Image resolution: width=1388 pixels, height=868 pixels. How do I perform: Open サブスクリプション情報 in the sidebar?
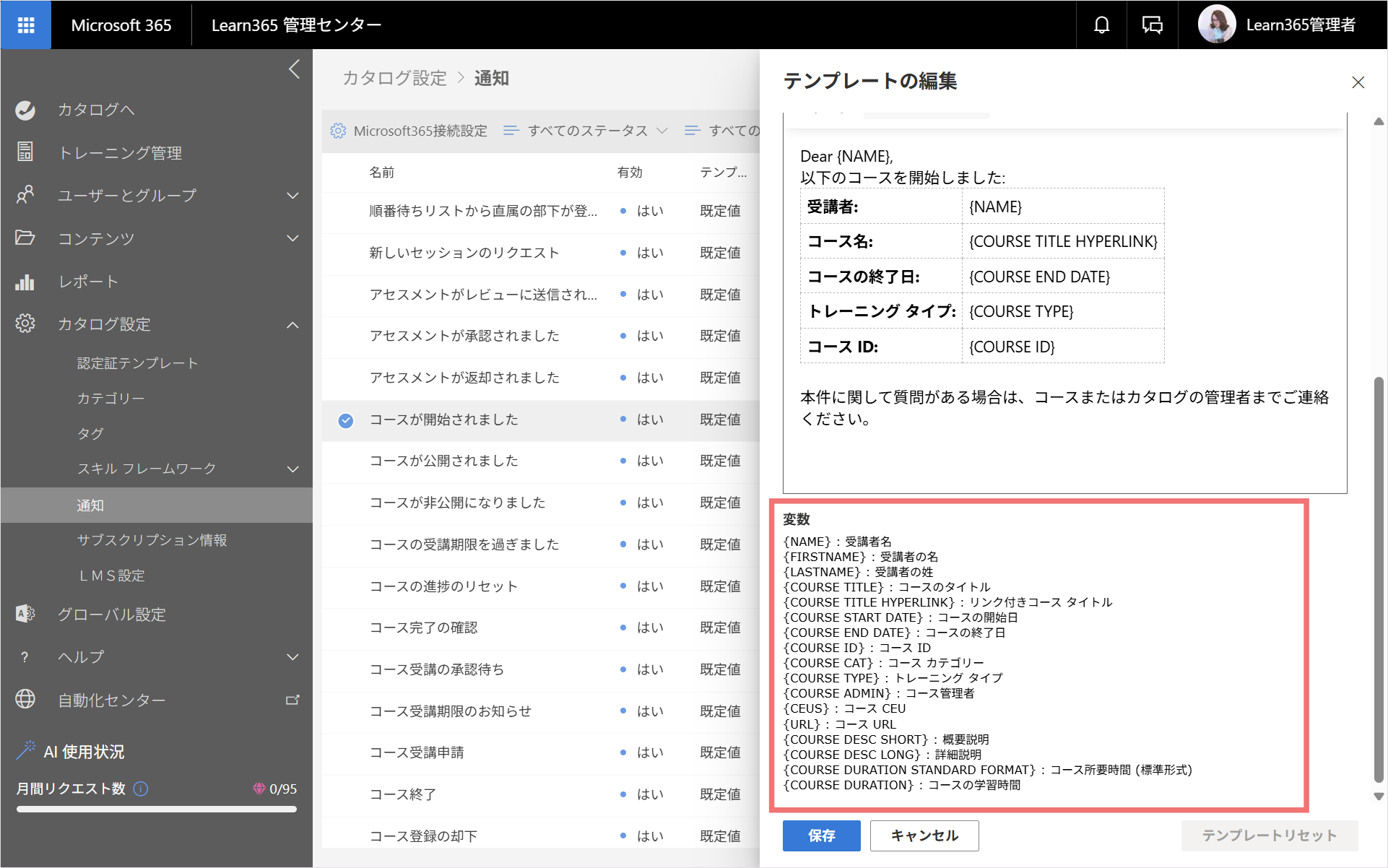(152, 540)
